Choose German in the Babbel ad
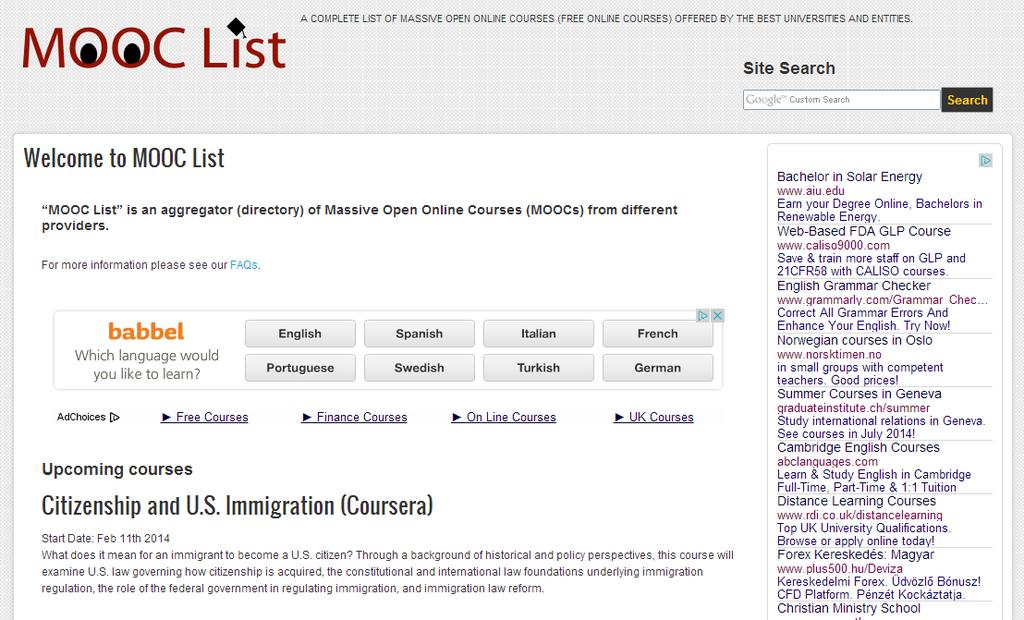The image size is (1024, 620). (x=658, y=368)
